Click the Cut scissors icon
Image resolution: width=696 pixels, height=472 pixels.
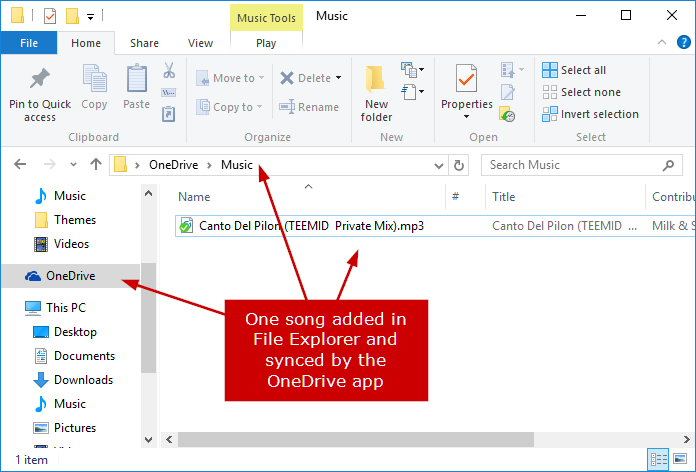pos(169,70)
